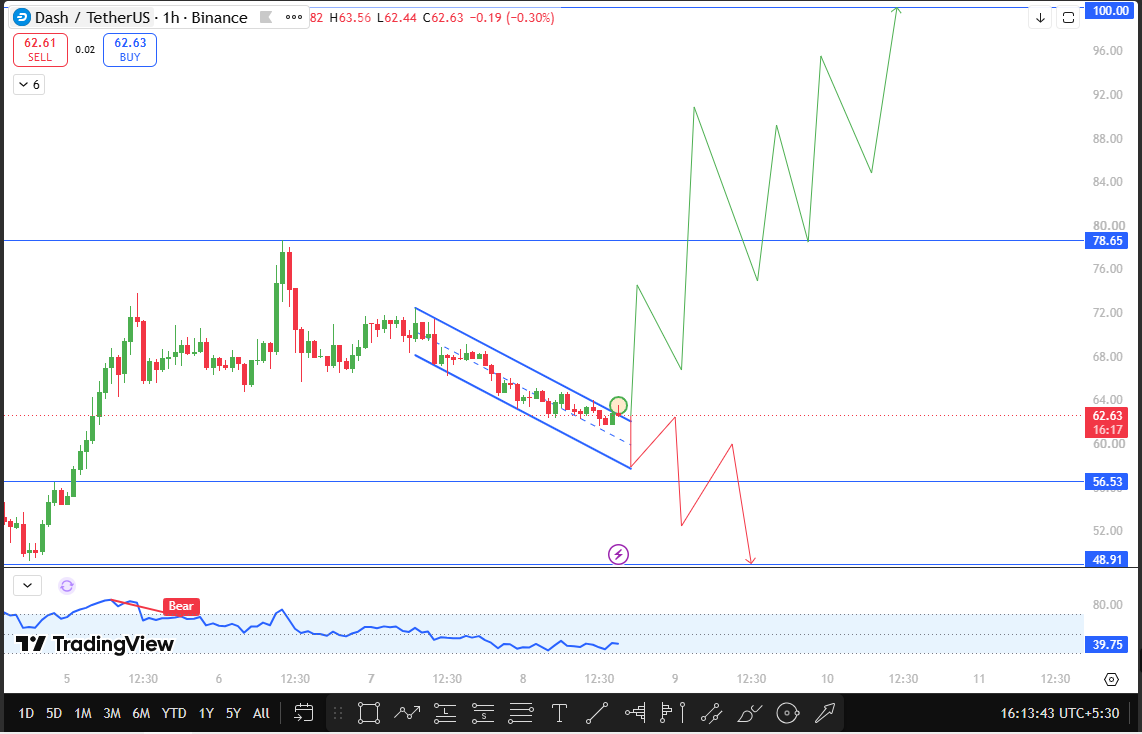Select the path polyline drawing tool
Viewport: 1142px width, 734px height.
(407, 713)
